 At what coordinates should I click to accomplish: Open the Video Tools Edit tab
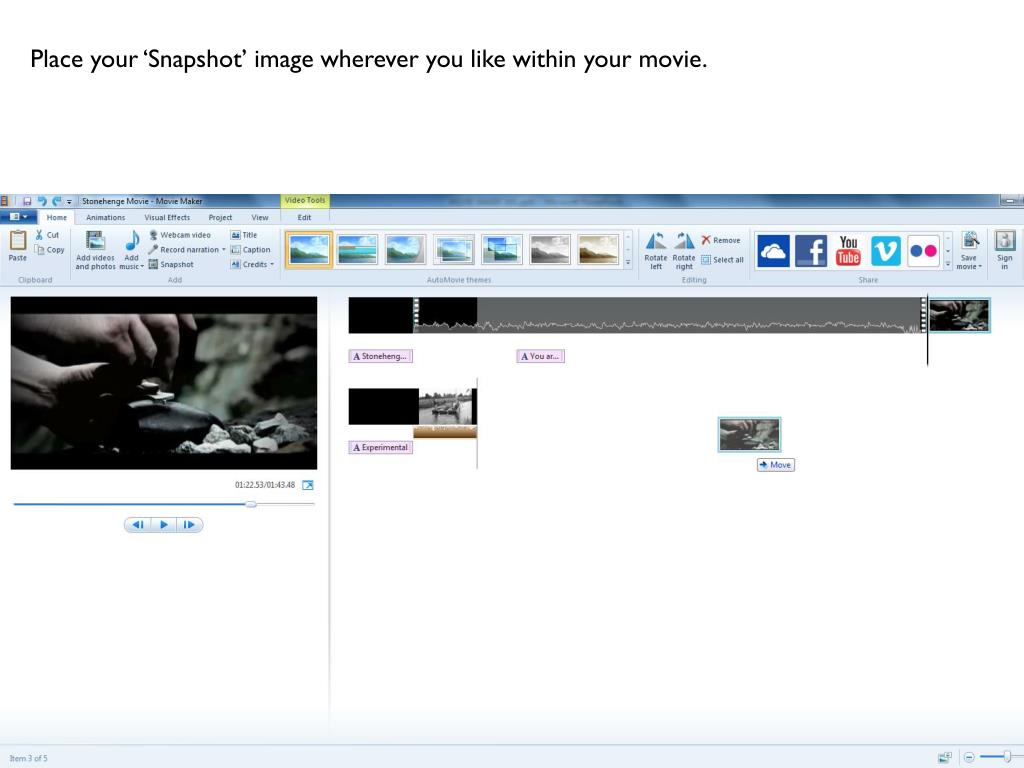[304, 217]
